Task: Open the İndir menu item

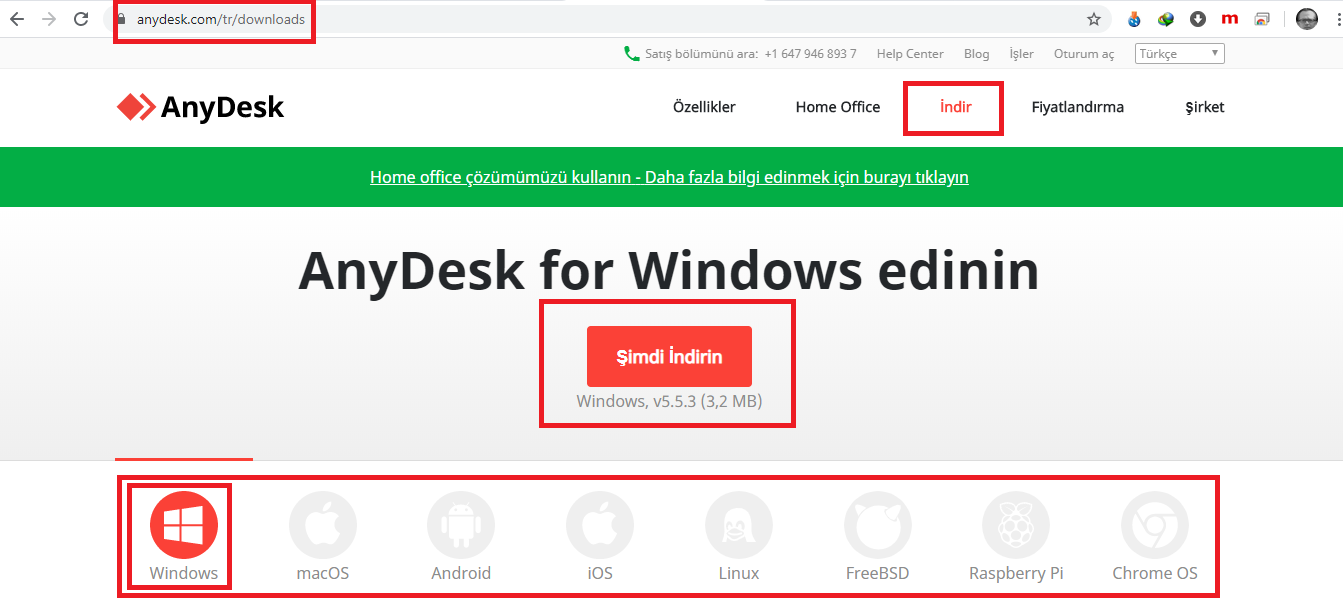Action: pos(956,107)
